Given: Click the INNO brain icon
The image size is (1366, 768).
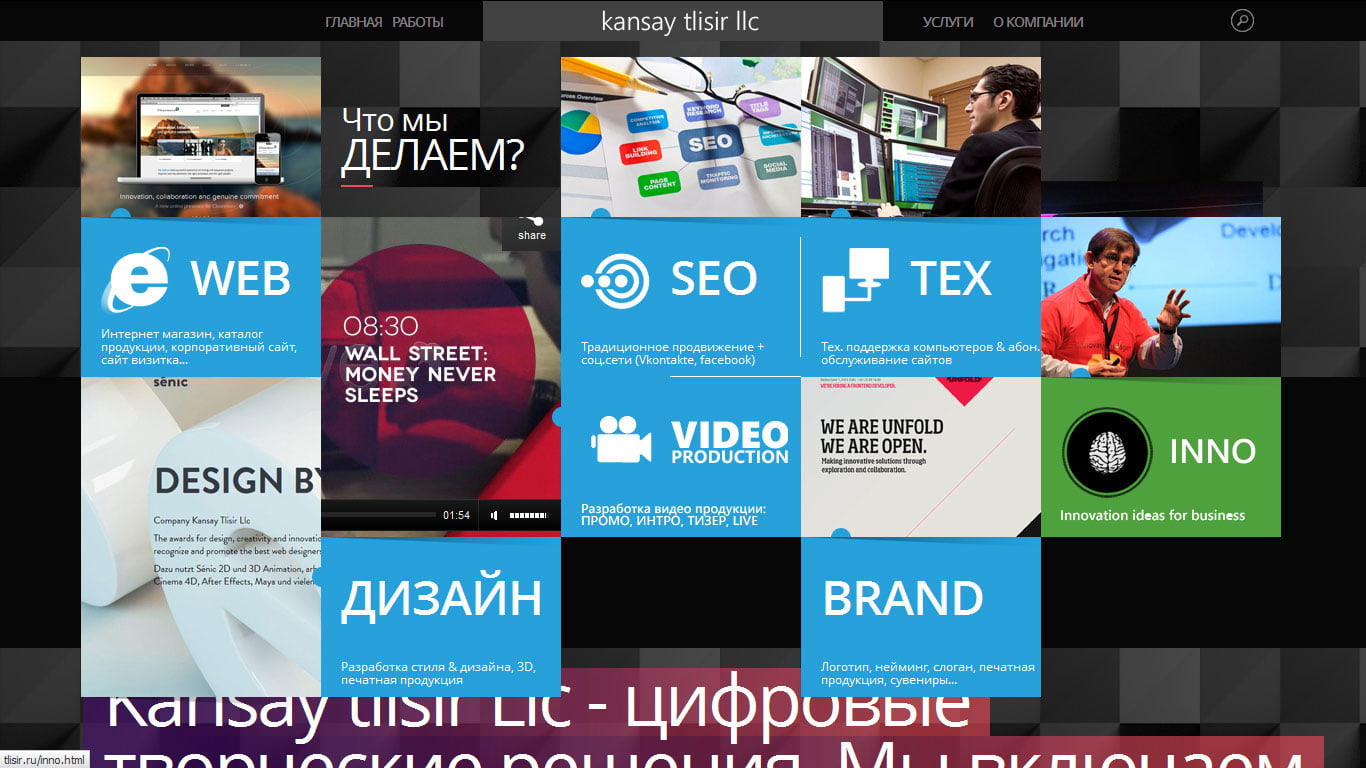Looking at the screenshot, I should tap(1107, 452).
